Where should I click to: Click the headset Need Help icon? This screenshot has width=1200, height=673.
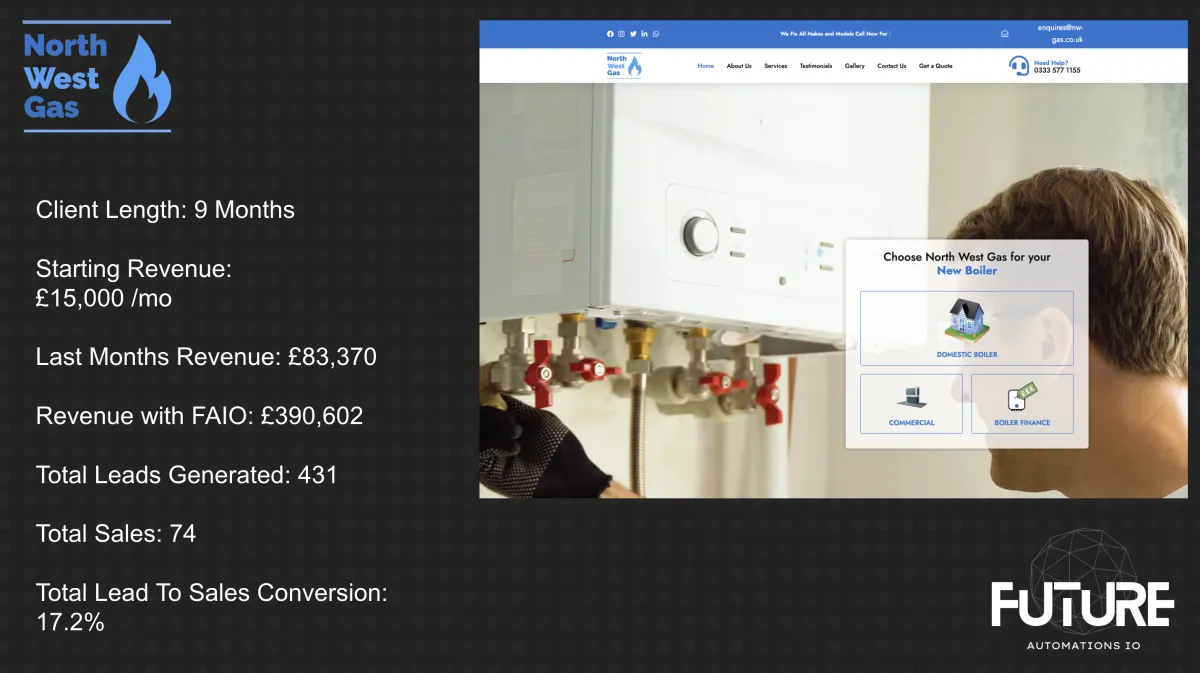point(1019,66)
